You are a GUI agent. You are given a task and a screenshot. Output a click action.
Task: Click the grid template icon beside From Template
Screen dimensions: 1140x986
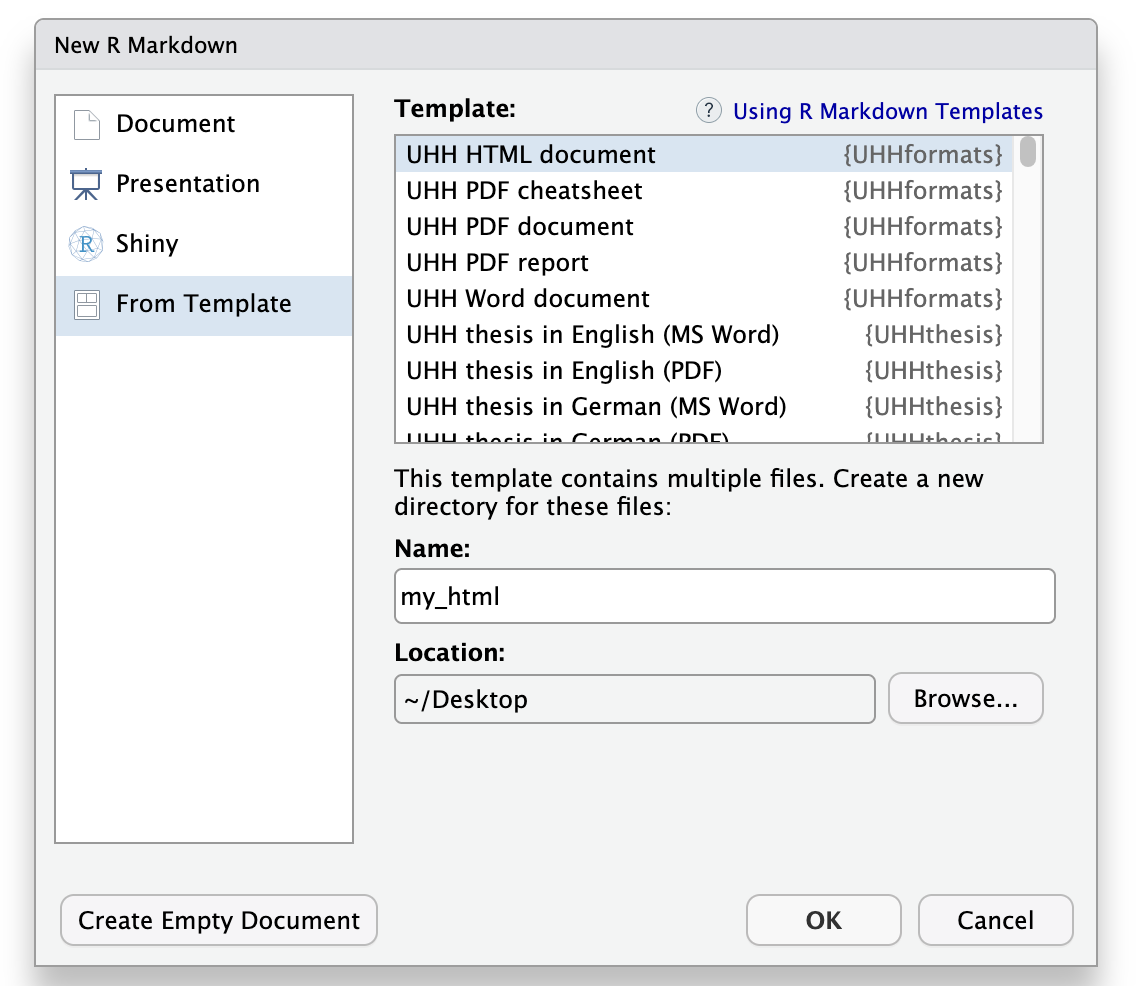[86, 303]
